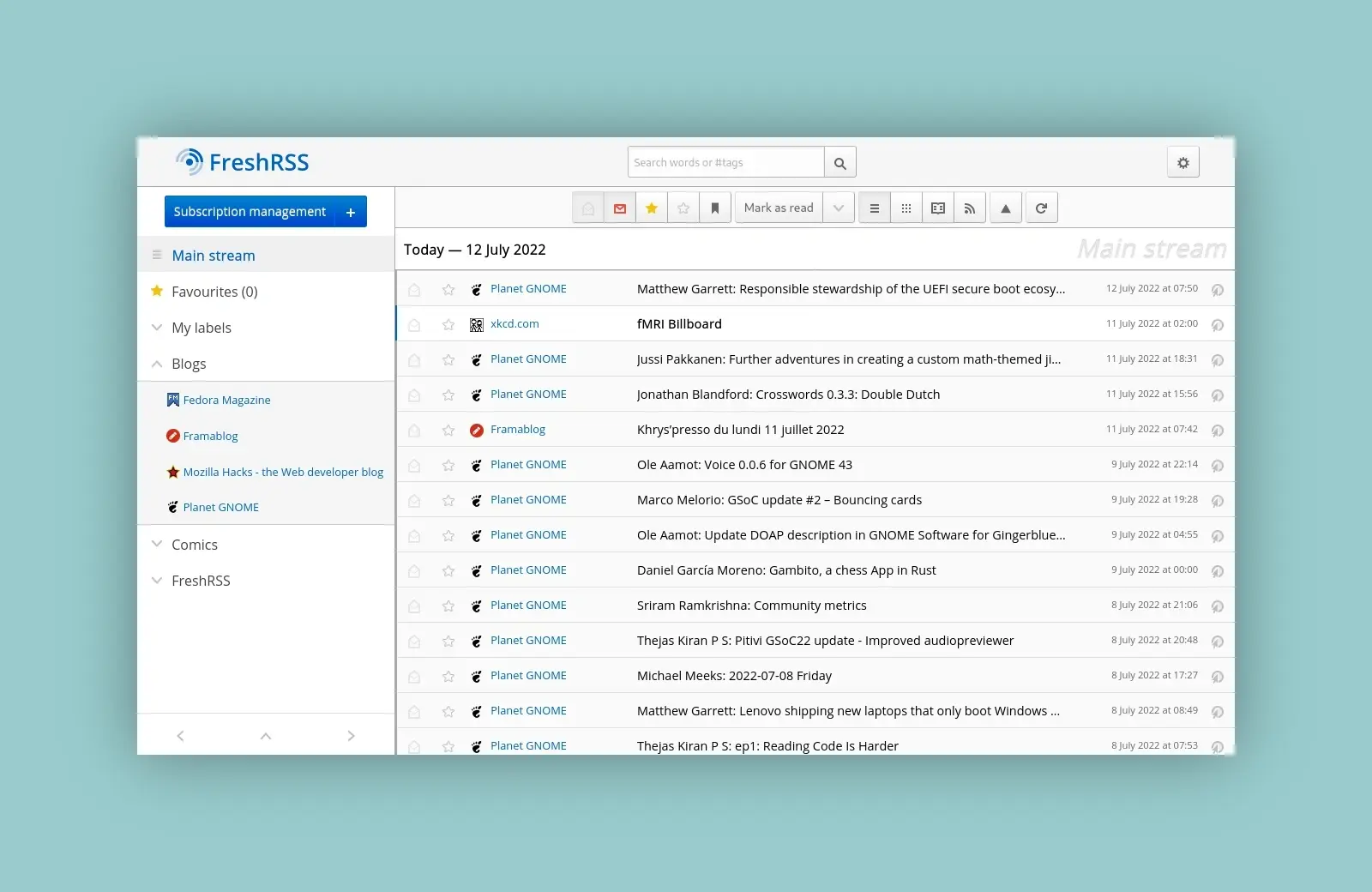Click the plus add subscription button
This screenshot has height=892, width=1372.
[x=351, y=212]
